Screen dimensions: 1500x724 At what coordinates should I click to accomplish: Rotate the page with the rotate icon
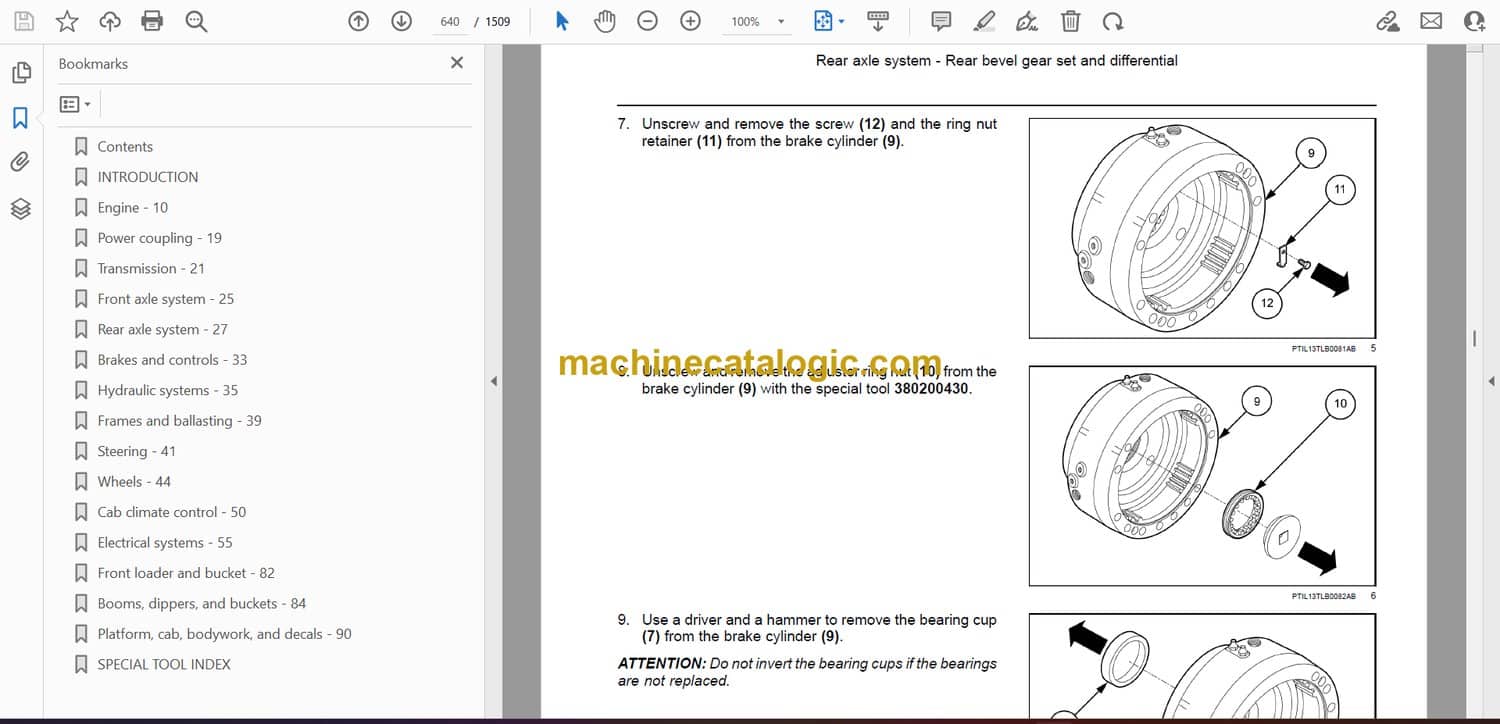pos(1112,21)
